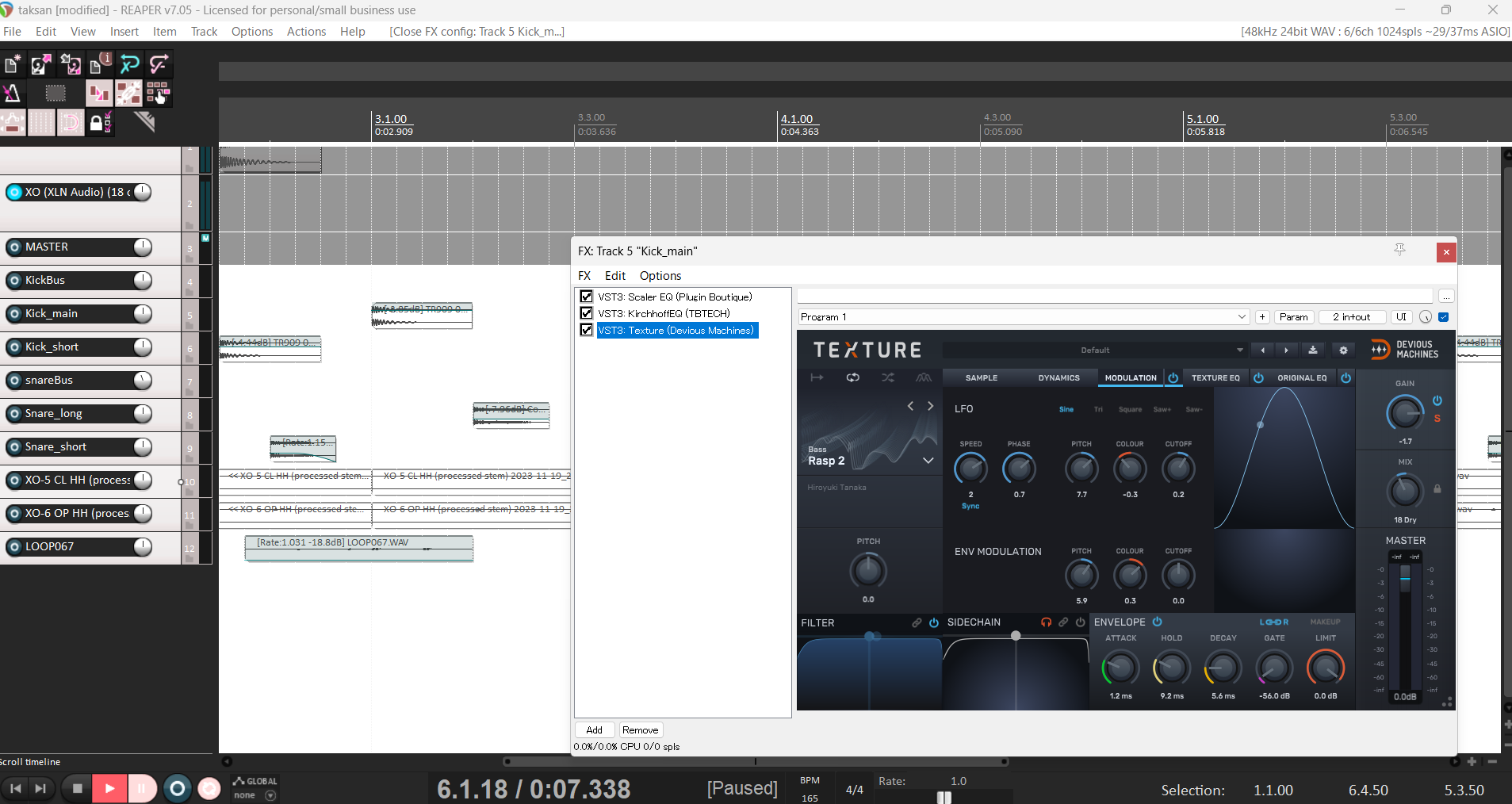Click the Add FX button
Image resolution: width=1512 pixels, height=804 pixels.
(x=595, y=730)
